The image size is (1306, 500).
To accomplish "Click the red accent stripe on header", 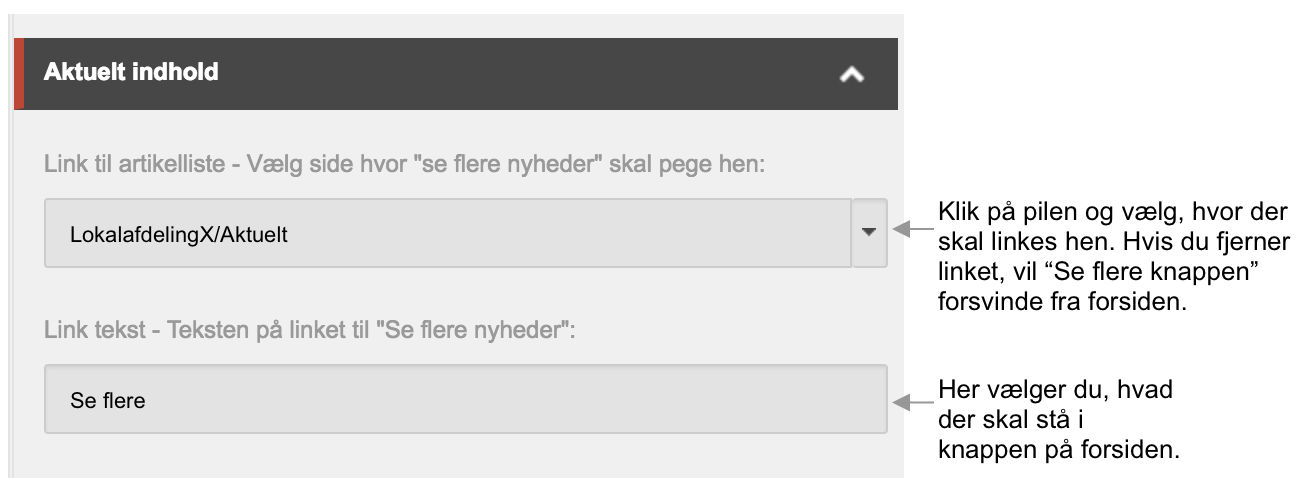I will pos(18,73).
